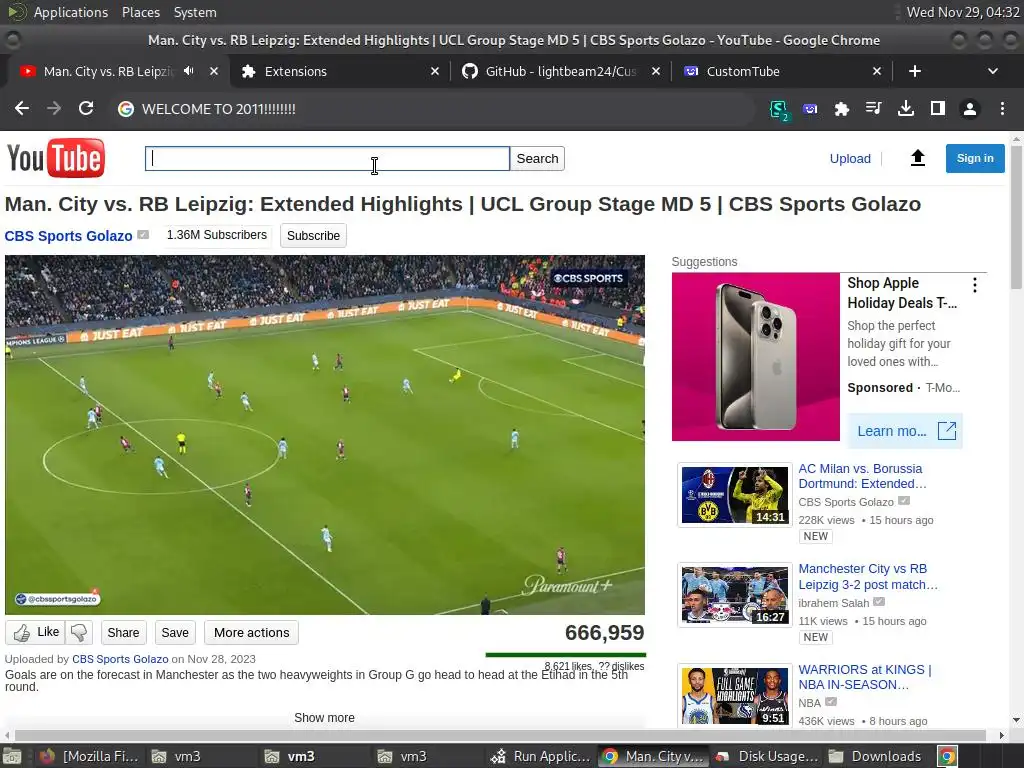The height and width of the screenshot is (768, 1024).
Task: Click the Upload link
Action: click(x=850, y=158)
